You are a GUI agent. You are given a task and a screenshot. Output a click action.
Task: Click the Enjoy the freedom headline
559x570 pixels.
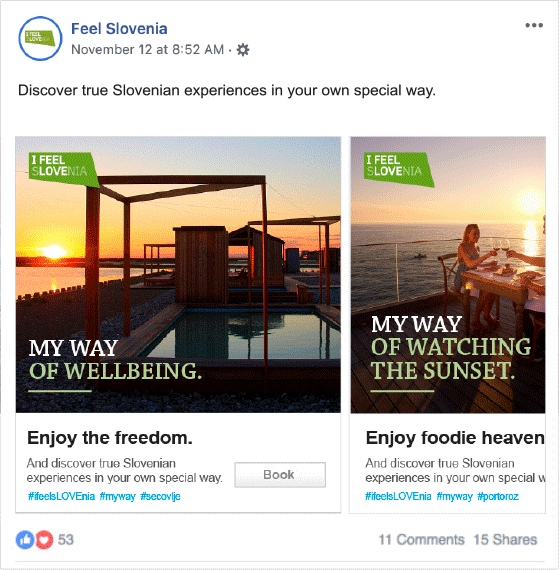(x=110, y=438)
